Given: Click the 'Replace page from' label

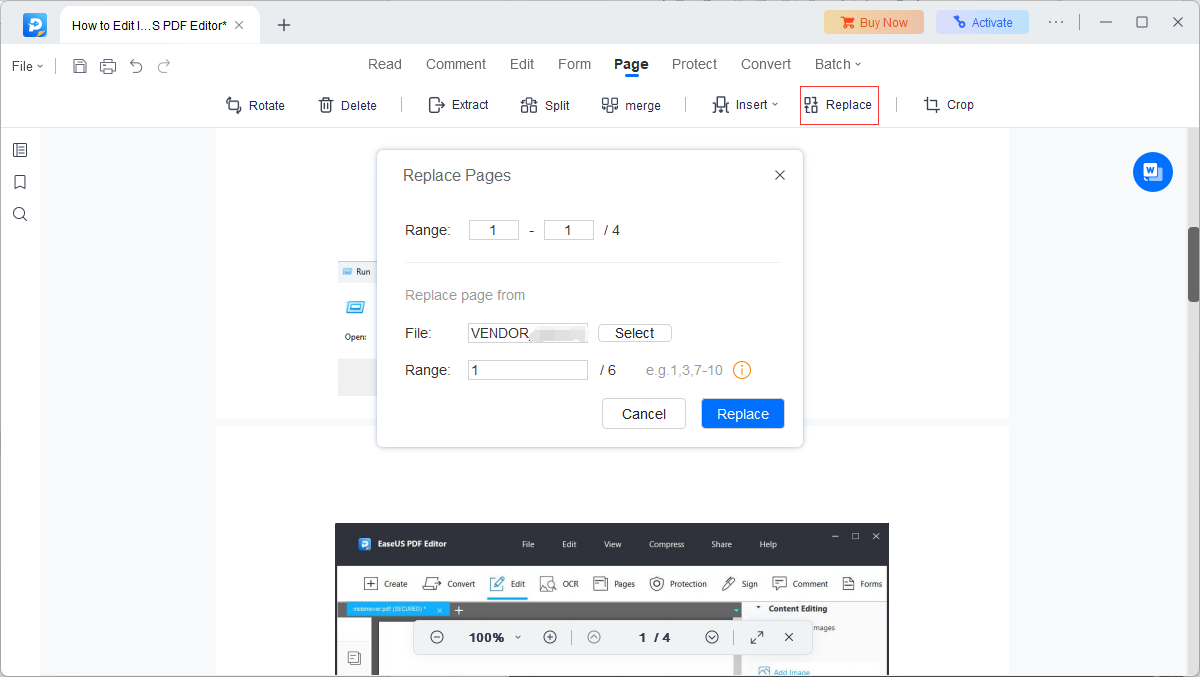Looking at the screenshot, I should 465,295.
